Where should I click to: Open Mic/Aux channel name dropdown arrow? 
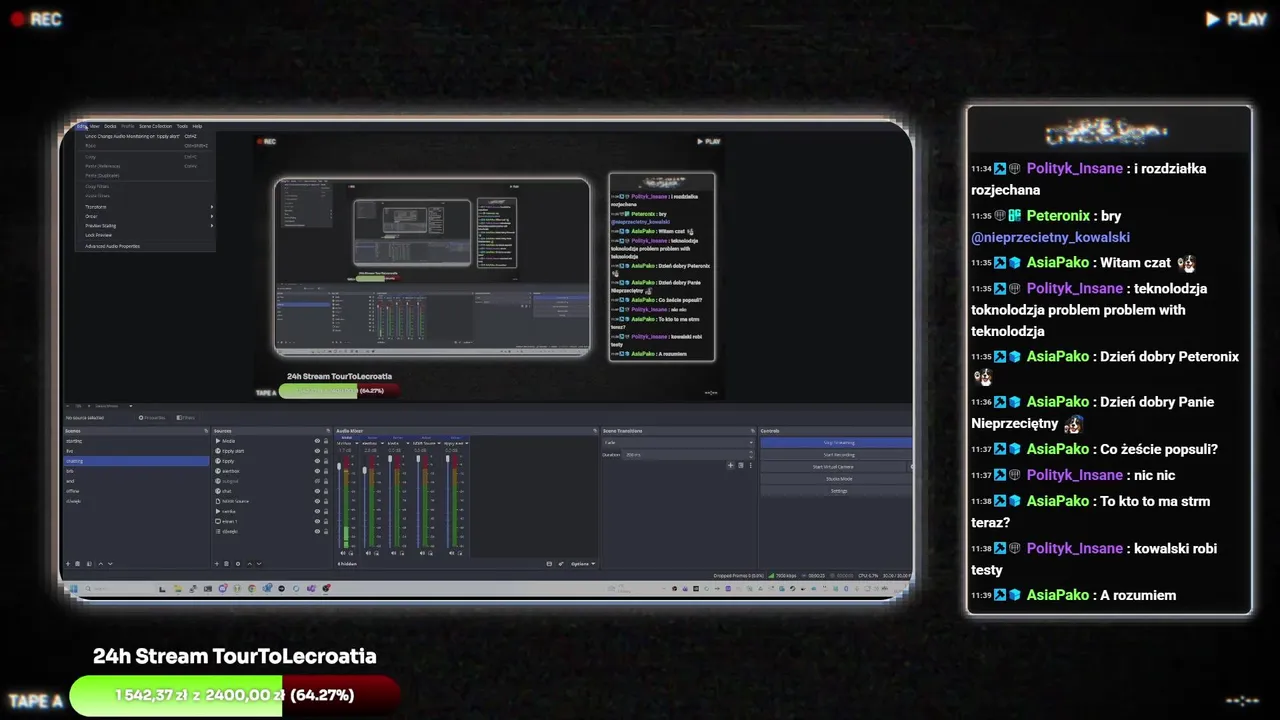click(357, 443)
